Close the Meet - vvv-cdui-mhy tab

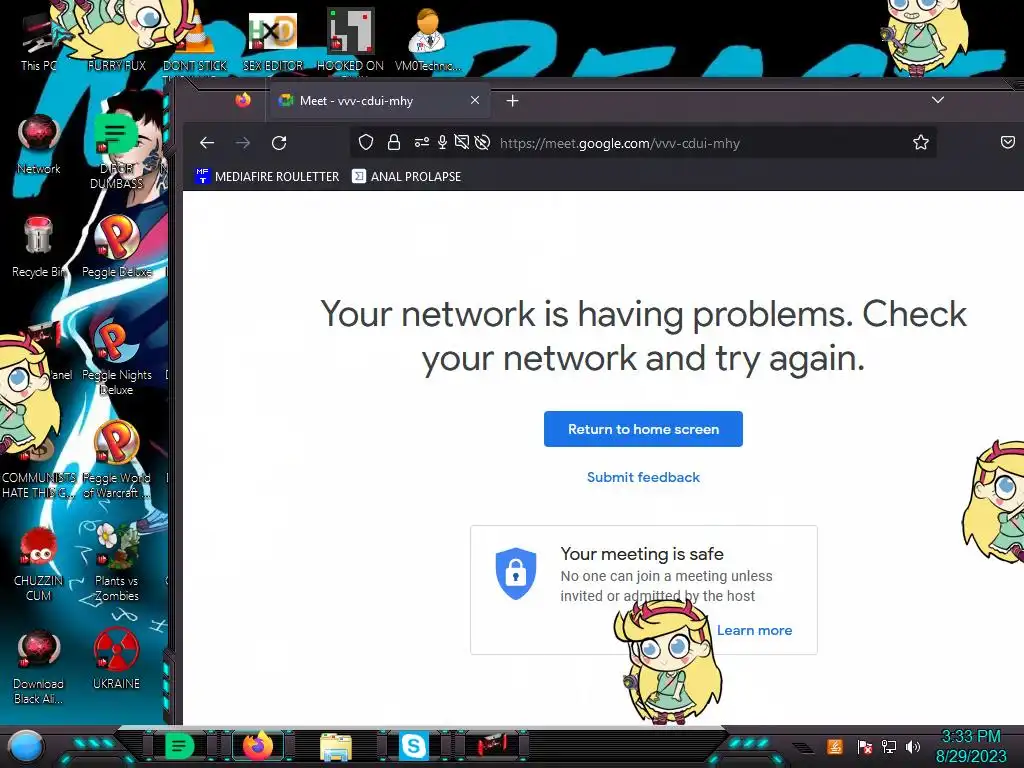[475, 101]
